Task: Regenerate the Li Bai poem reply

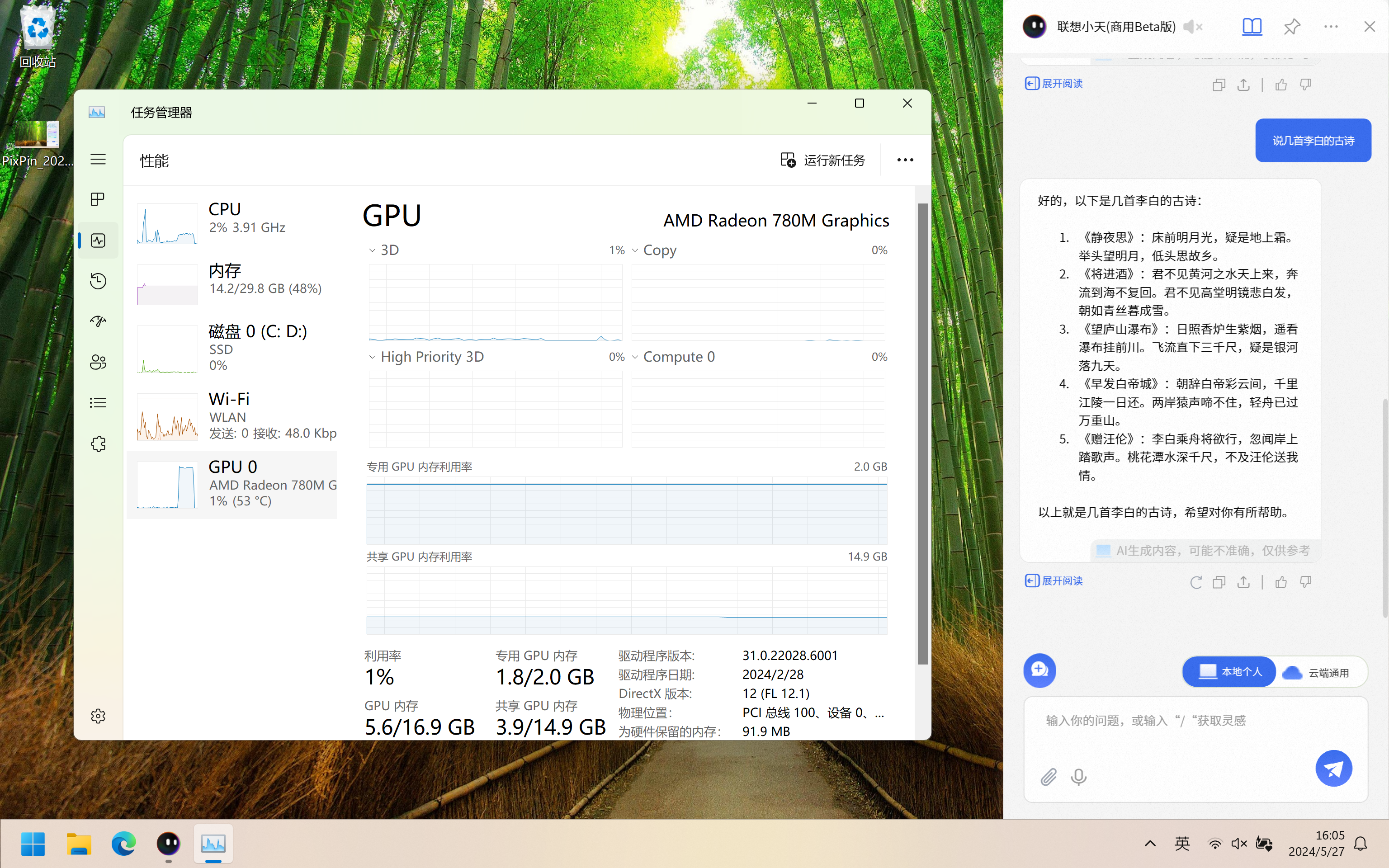Action: (x=1195, y=583)
